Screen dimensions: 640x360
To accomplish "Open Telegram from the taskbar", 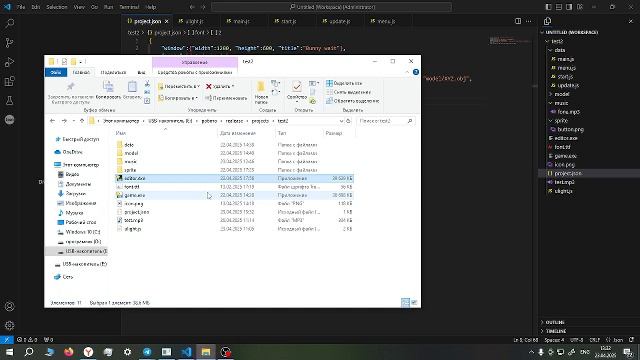I will [147, 352].
